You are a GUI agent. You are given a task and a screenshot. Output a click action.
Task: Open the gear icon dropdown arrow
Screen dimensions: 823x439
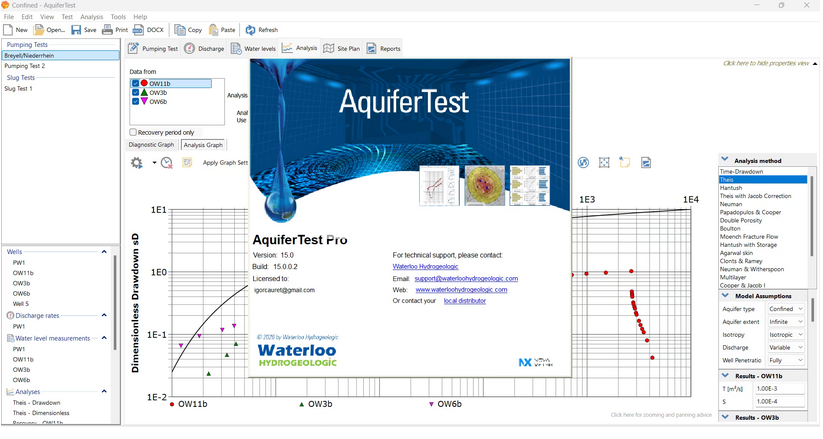[154, 163]
